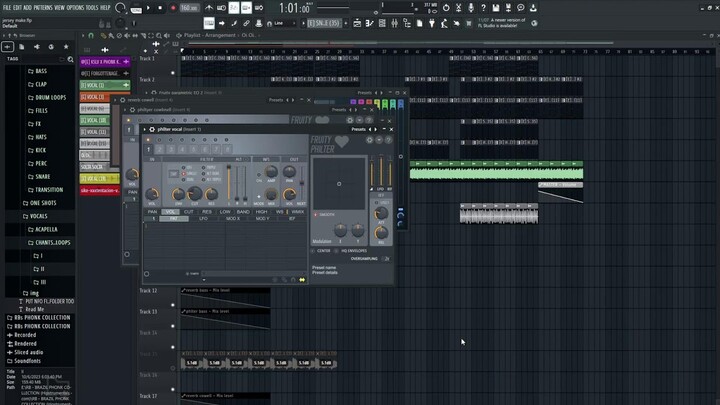Click next-preset arrow in philter vocal window
Viewport: 720px width, 405px height.
click(376, 129)
